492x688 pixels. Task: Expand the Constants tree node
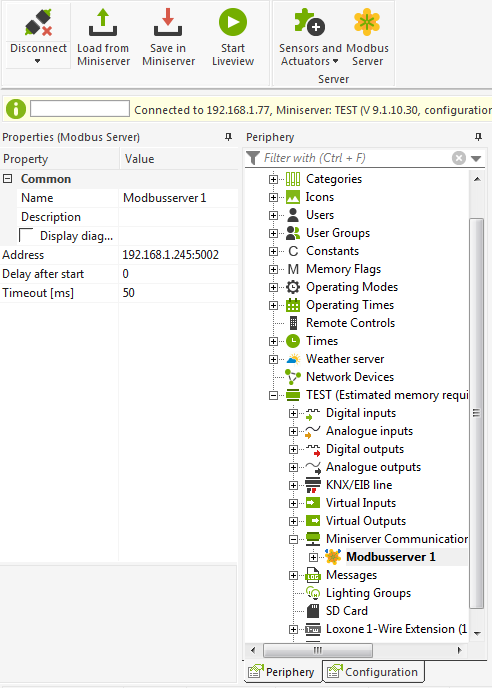tap(273, 251)
